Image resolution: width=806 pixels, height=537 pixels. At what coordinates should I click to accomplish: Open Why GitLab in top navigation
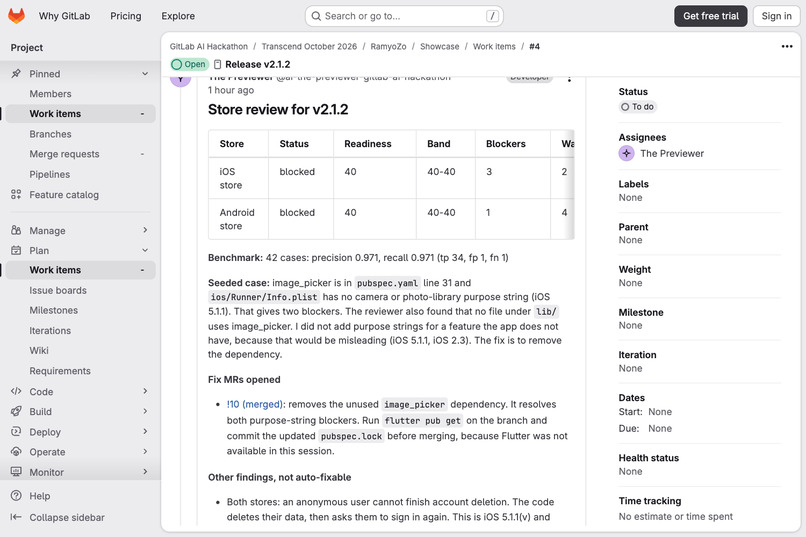coord(64,16)
